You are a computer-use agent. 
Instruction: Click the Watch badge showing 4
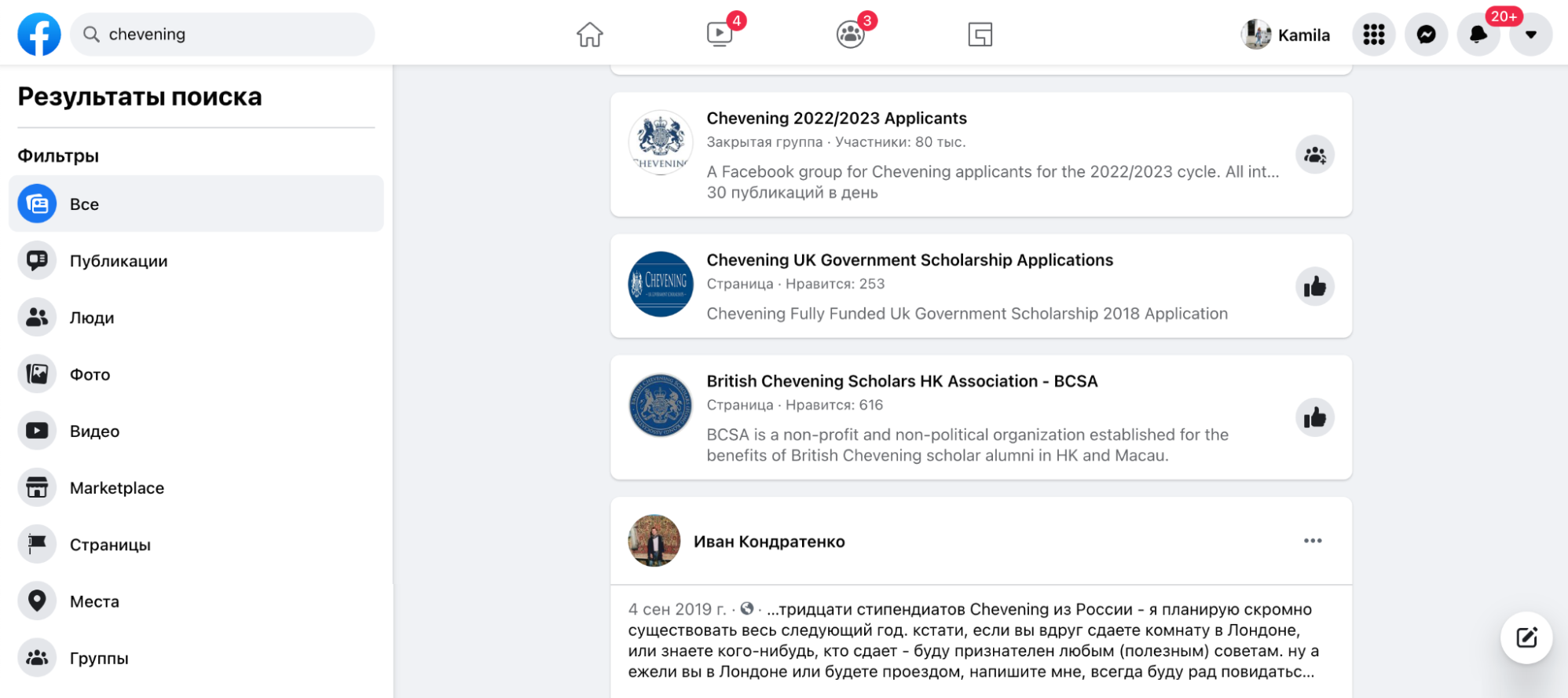coord(736,20)
